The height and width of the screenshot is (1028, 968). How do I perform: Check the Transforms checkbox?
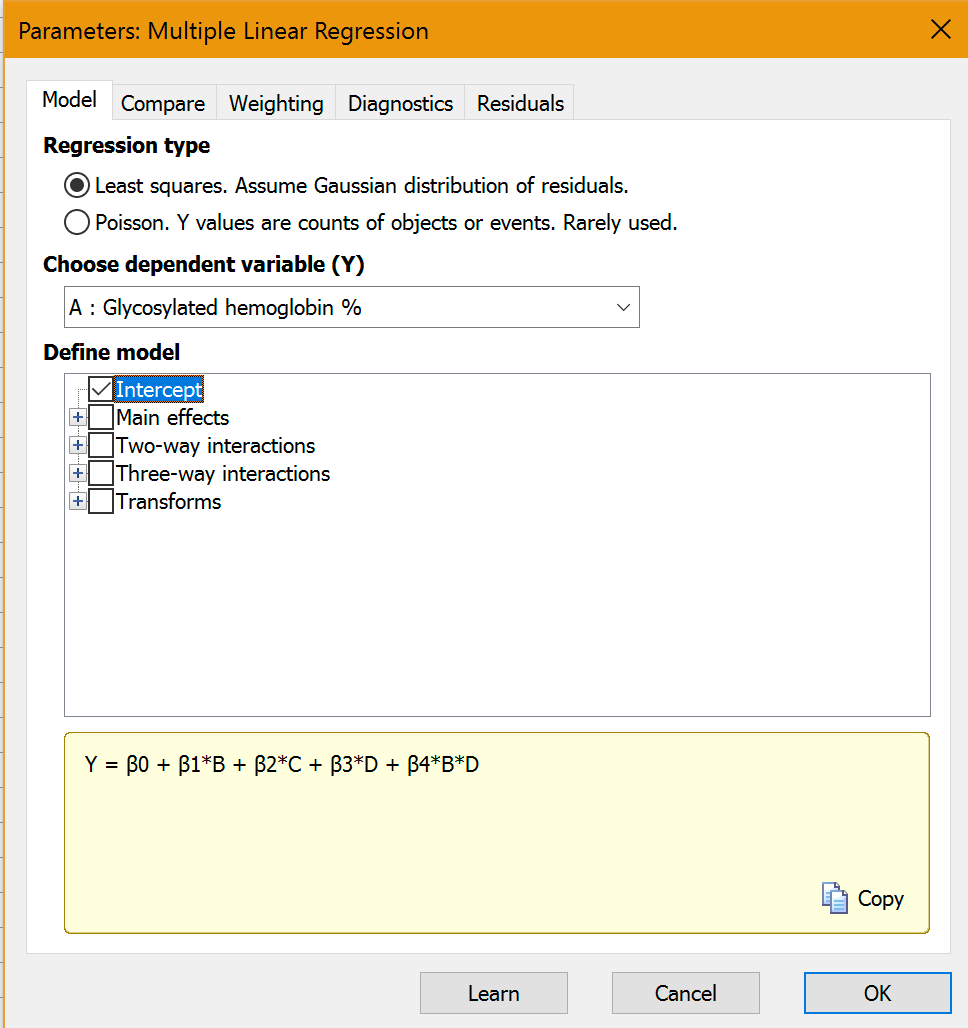(x=101, y=502)
